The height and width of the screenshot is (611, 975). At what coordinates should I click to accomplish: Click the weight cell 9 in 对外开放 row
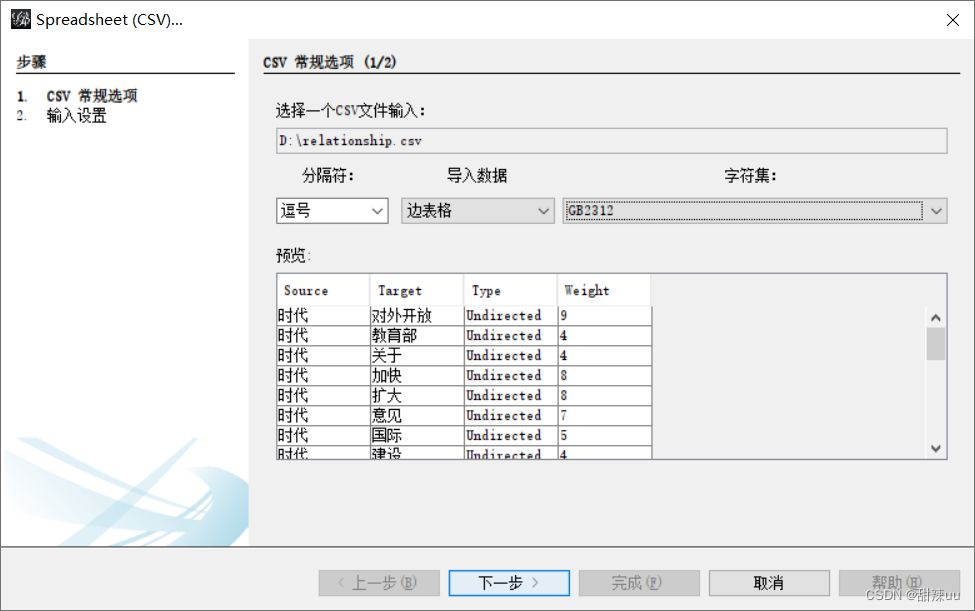point(604,316)
